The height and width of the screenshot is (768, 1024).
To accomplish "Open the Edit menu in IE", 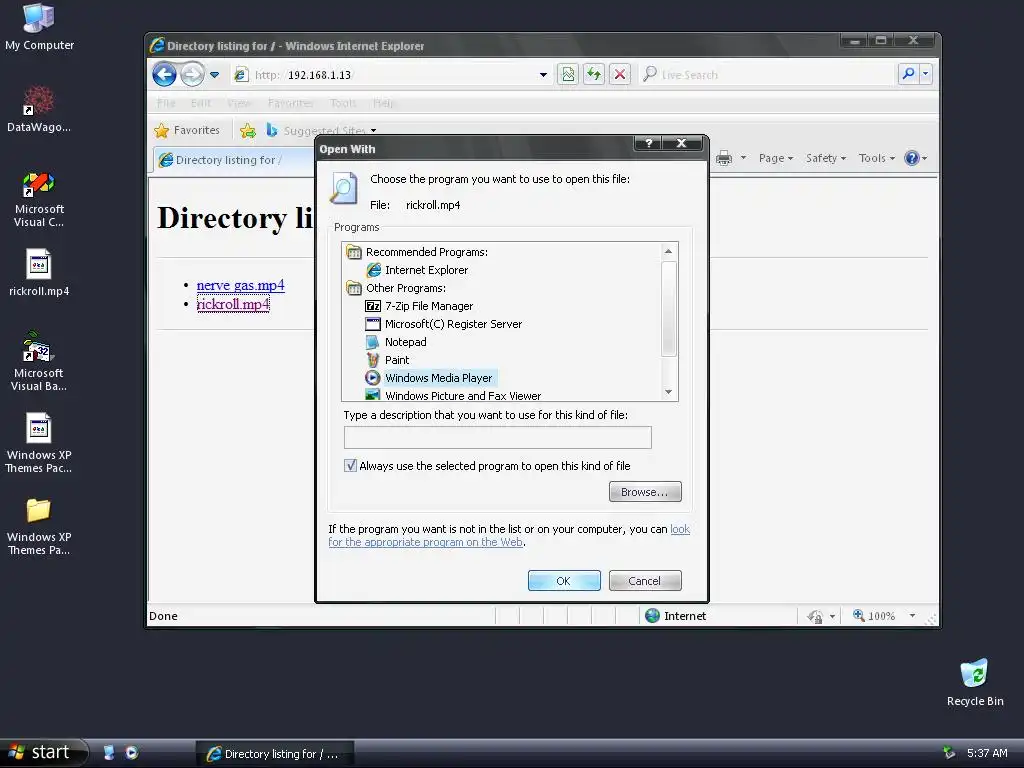I will 200,103.
